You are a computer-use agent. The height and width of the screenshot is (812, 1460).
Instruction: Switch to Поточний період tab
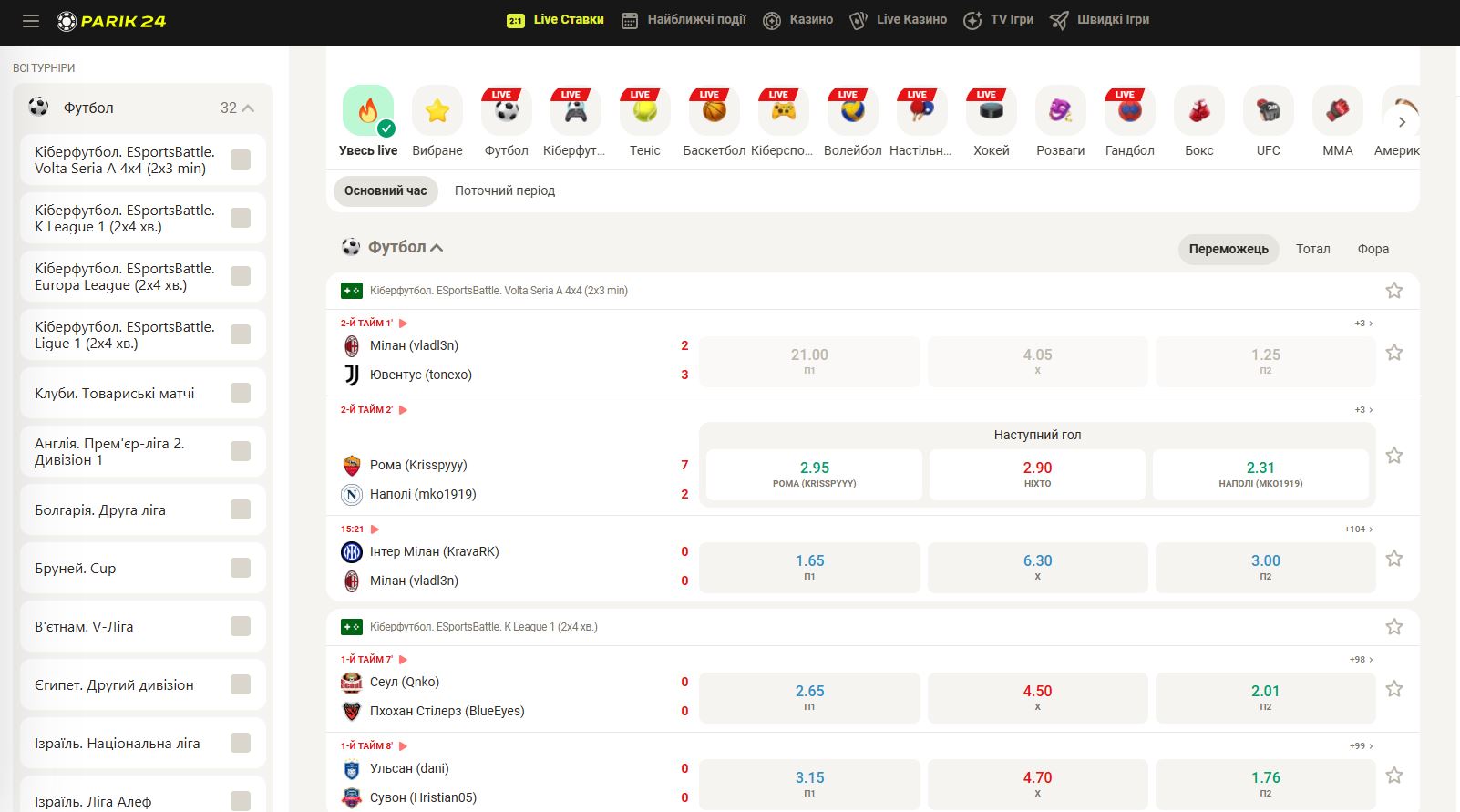tap(504, 190)
